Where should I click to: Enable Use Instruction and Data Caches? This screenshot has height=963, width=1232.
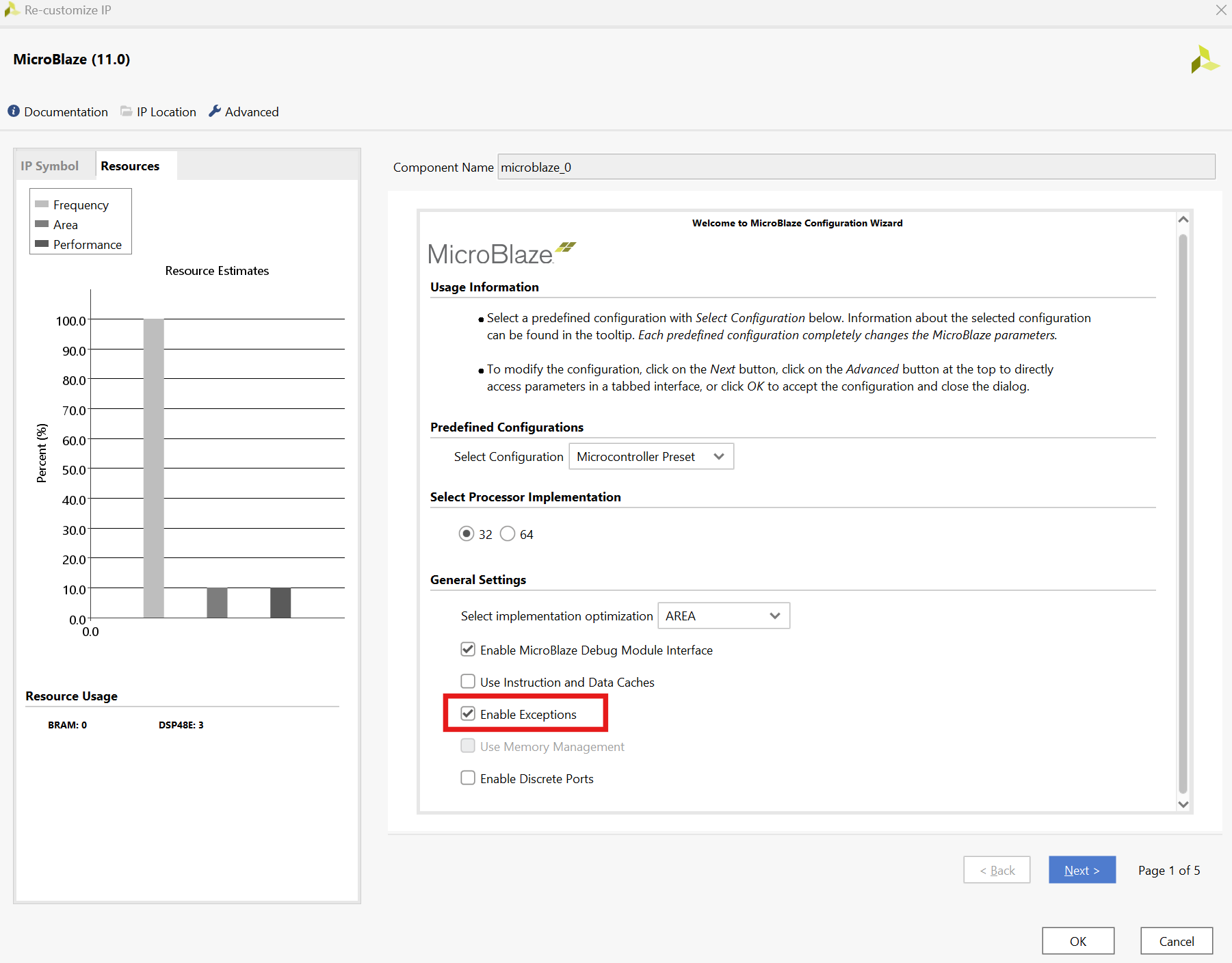tap(468, 681)
